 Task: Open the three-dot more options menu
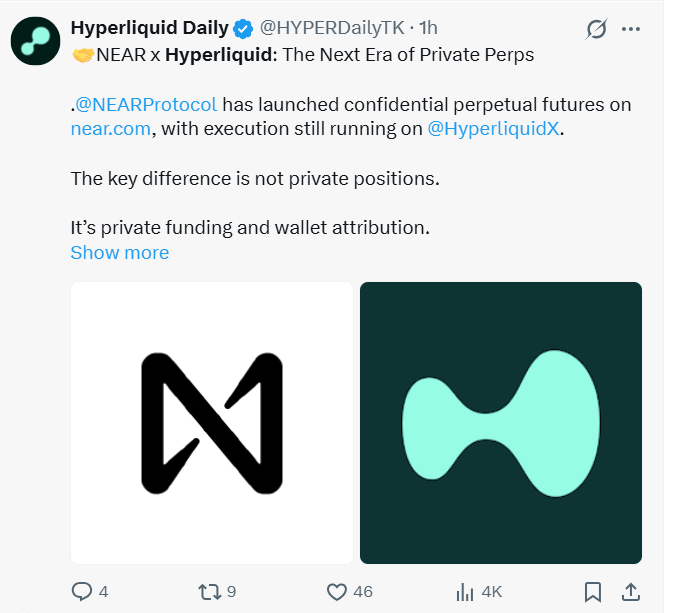(x=630, y=29)
